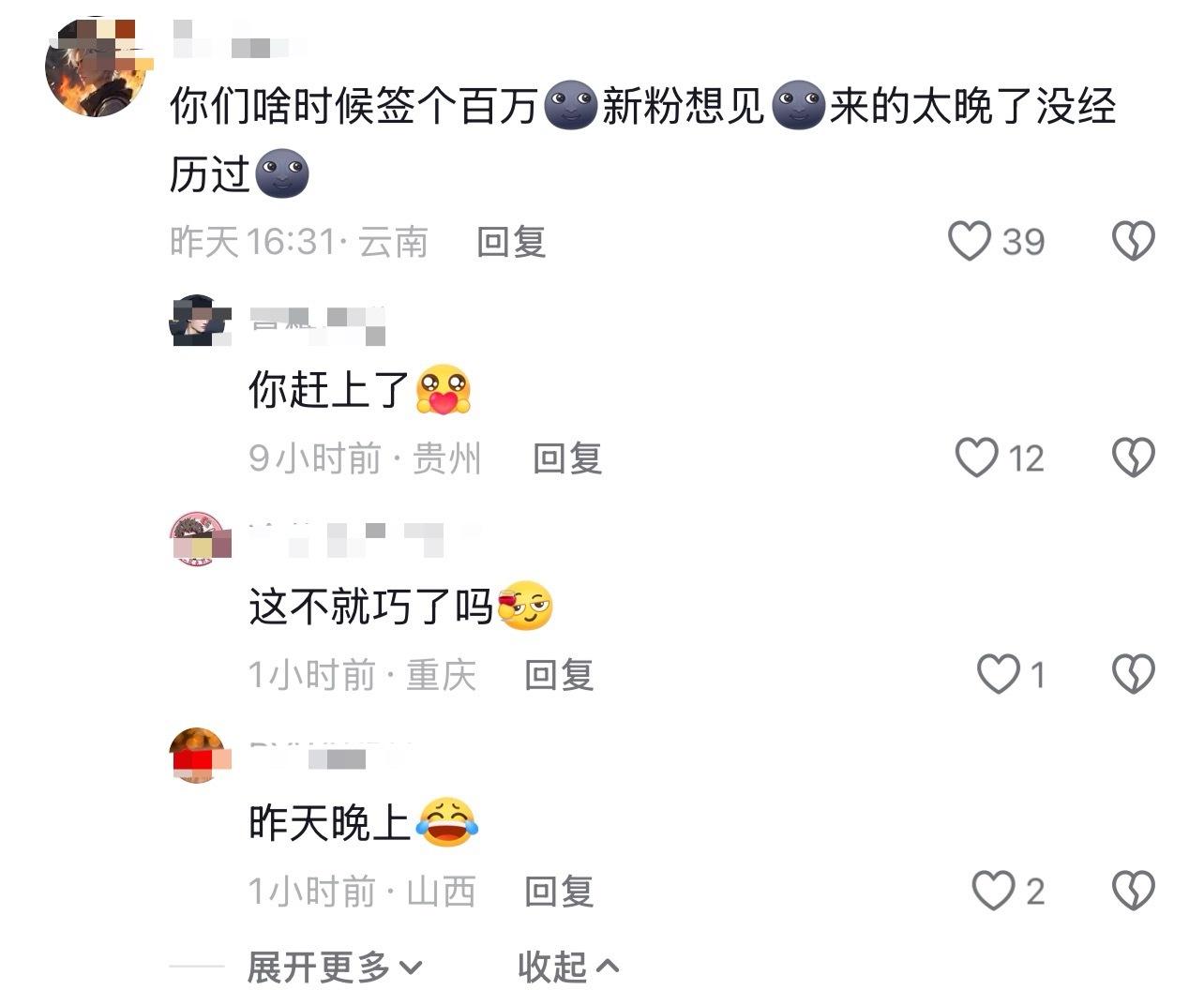Open the 重庆 replier's avatar

(x=200, y=539)
